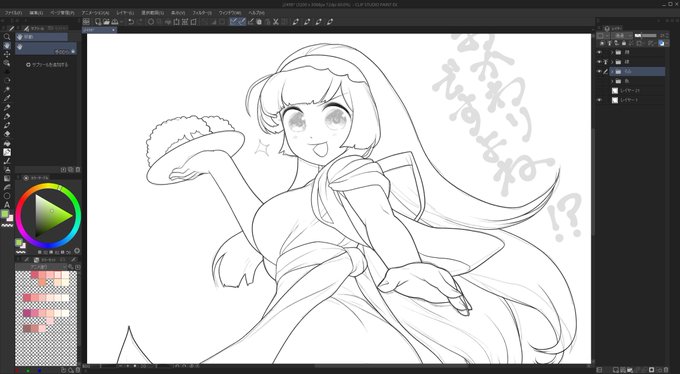
Task: Toggle second highlighted snap button in command bar
Action: (242, 22)
